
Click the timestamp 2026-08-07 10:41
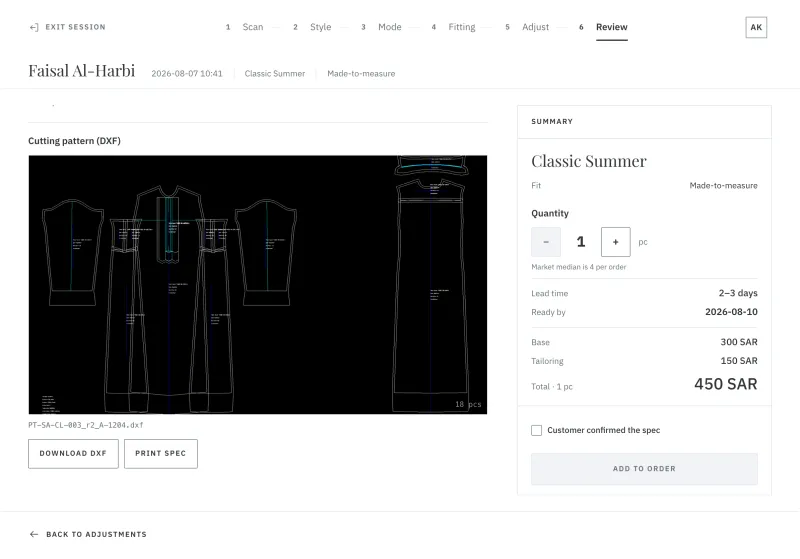pos(187,73)
